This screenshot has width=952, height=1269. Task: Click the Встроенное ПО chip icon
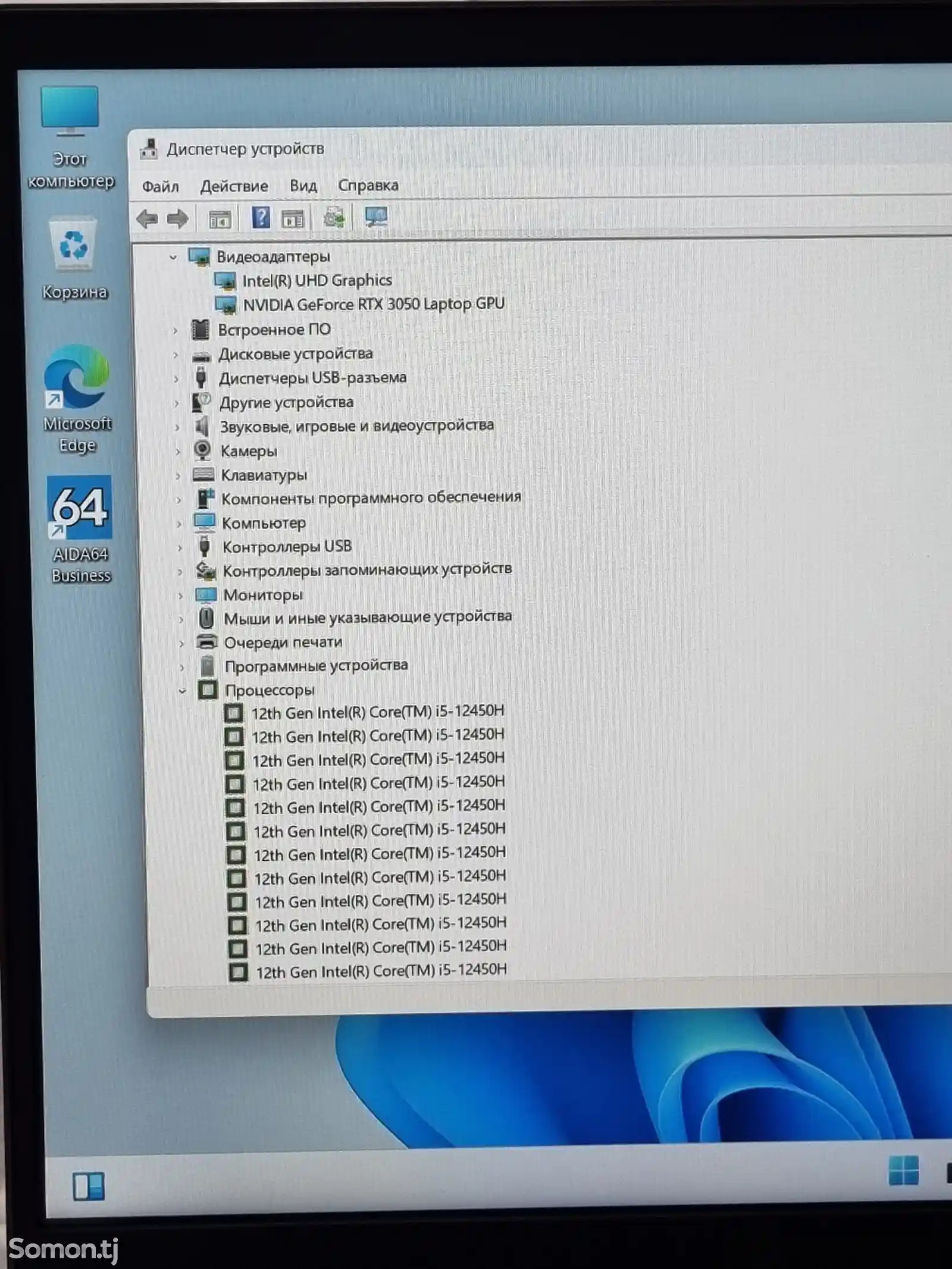point(201,330)
